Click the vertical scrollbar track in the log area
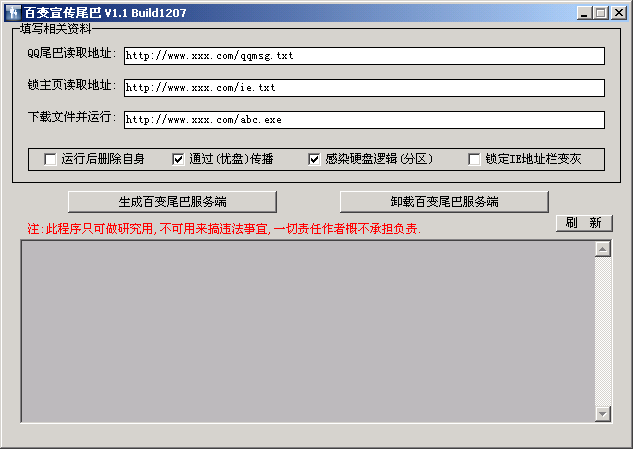 coord(602,330)
